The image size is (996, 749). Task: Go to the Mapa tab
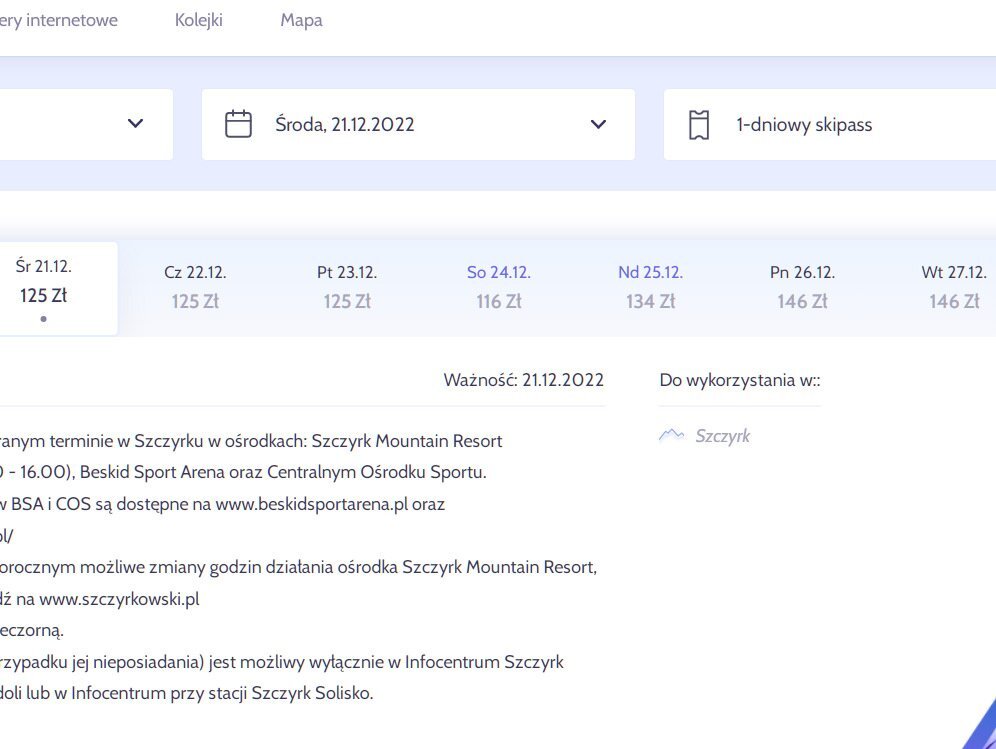click(x=302, y=20)
